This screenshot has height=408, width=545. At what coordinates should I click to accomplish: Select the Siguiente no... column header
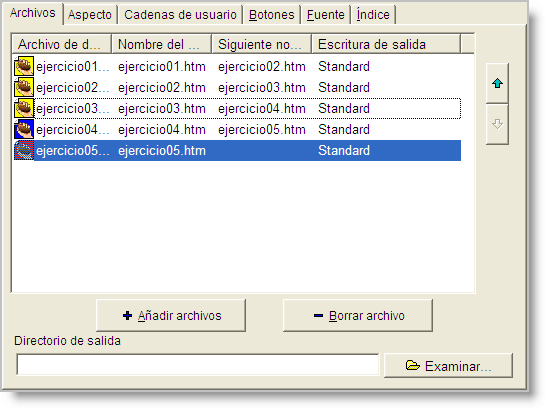pos(261,44)
